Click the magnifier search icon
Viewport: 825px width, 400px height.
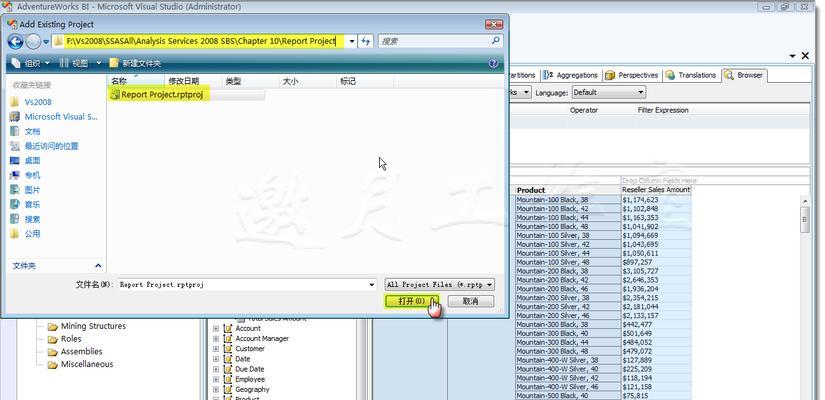[x=496, y=41]
